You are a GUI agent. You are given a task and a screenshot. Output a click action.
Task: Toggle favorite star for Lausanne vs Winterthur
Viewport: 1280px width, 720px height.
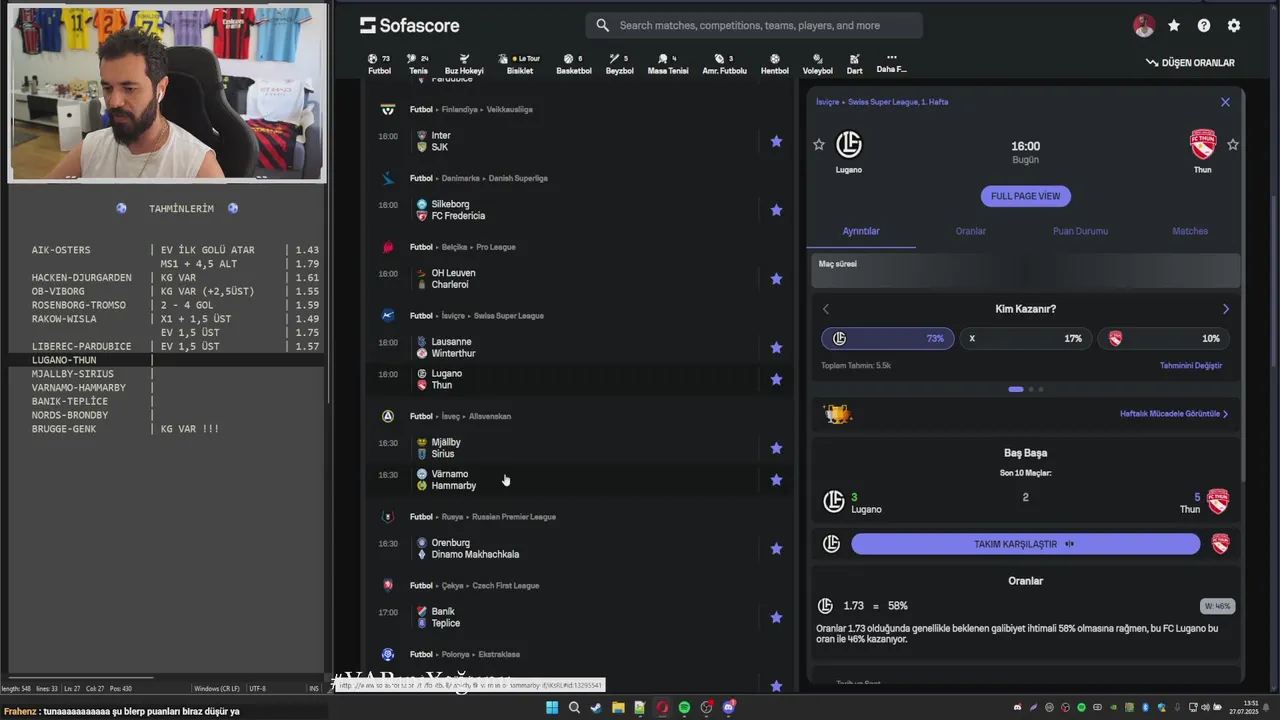pyautogui.click(x=776, y=348)
